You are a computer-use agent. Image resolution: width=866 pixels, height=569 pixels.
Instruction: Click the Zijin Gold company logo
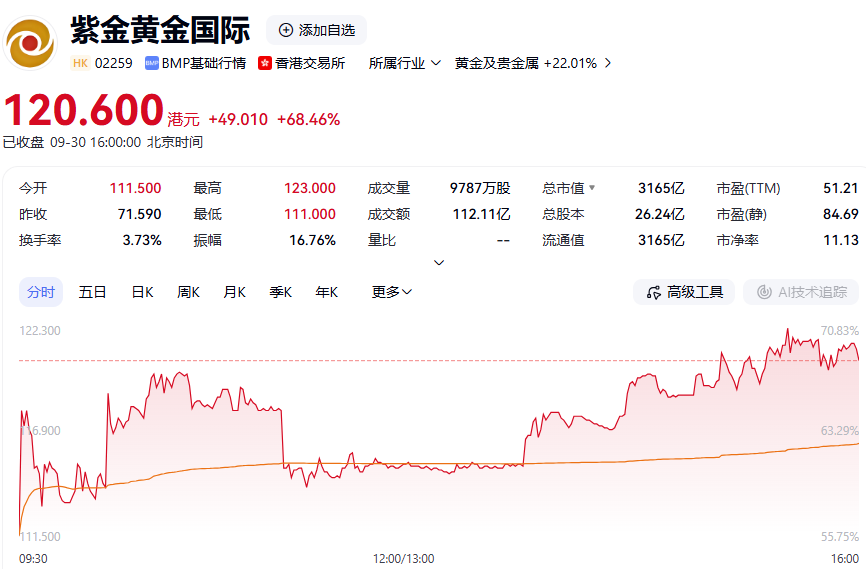[31, 42]
